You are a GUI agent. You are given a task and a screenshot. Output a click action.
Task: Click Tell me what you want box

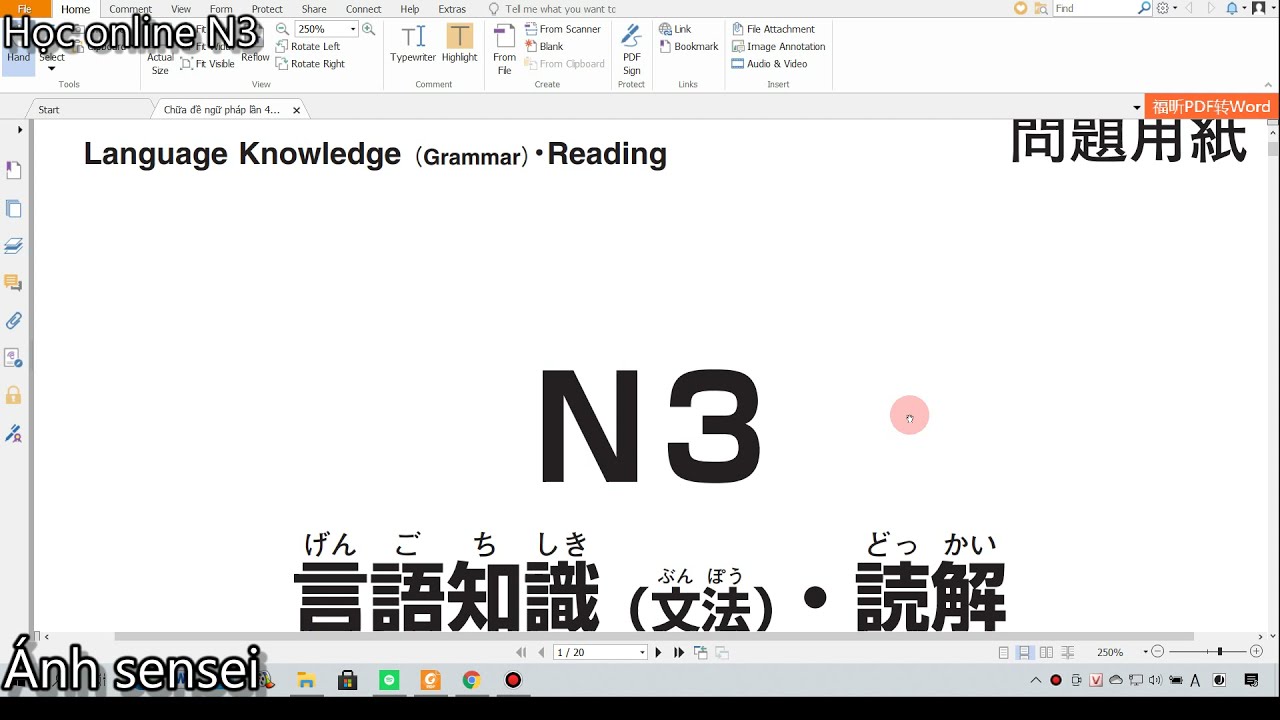[x=560, y=9]
